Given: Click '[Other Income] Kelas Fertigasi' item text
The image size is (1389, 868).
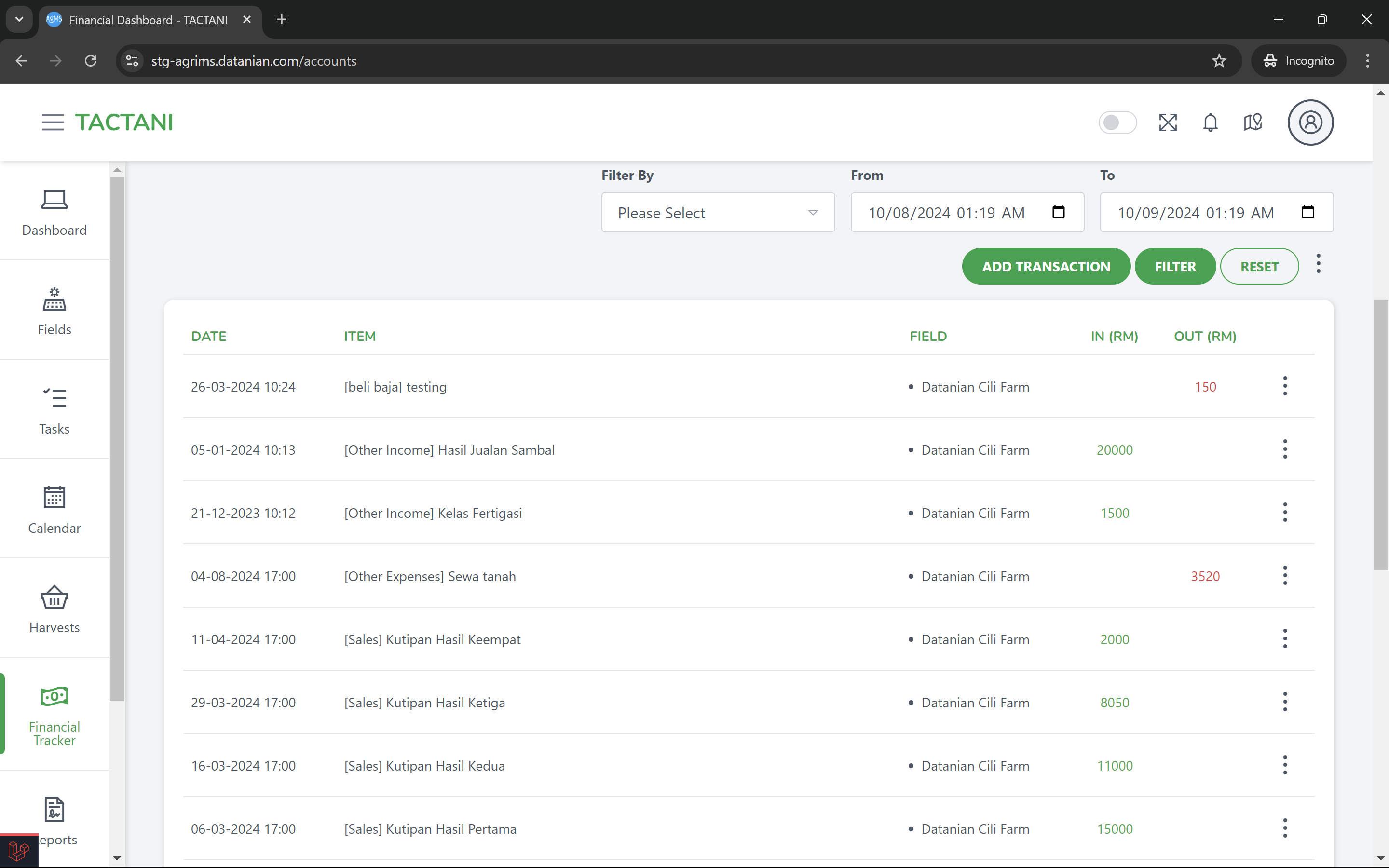Looking at the screenshot, I should tap(433, 513).
